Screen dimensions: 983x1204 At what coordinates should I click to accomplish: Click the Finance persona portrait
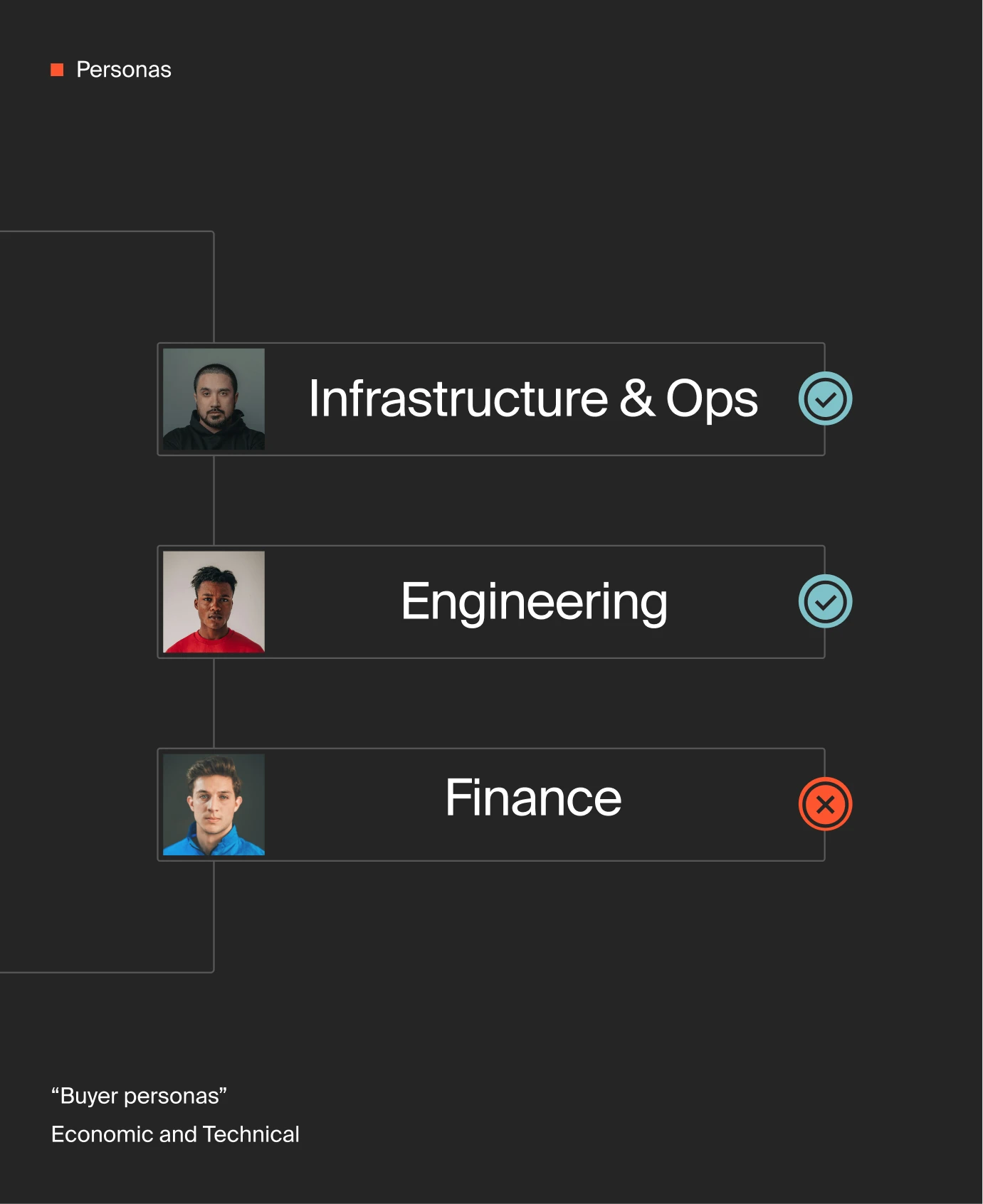(214, 805)
